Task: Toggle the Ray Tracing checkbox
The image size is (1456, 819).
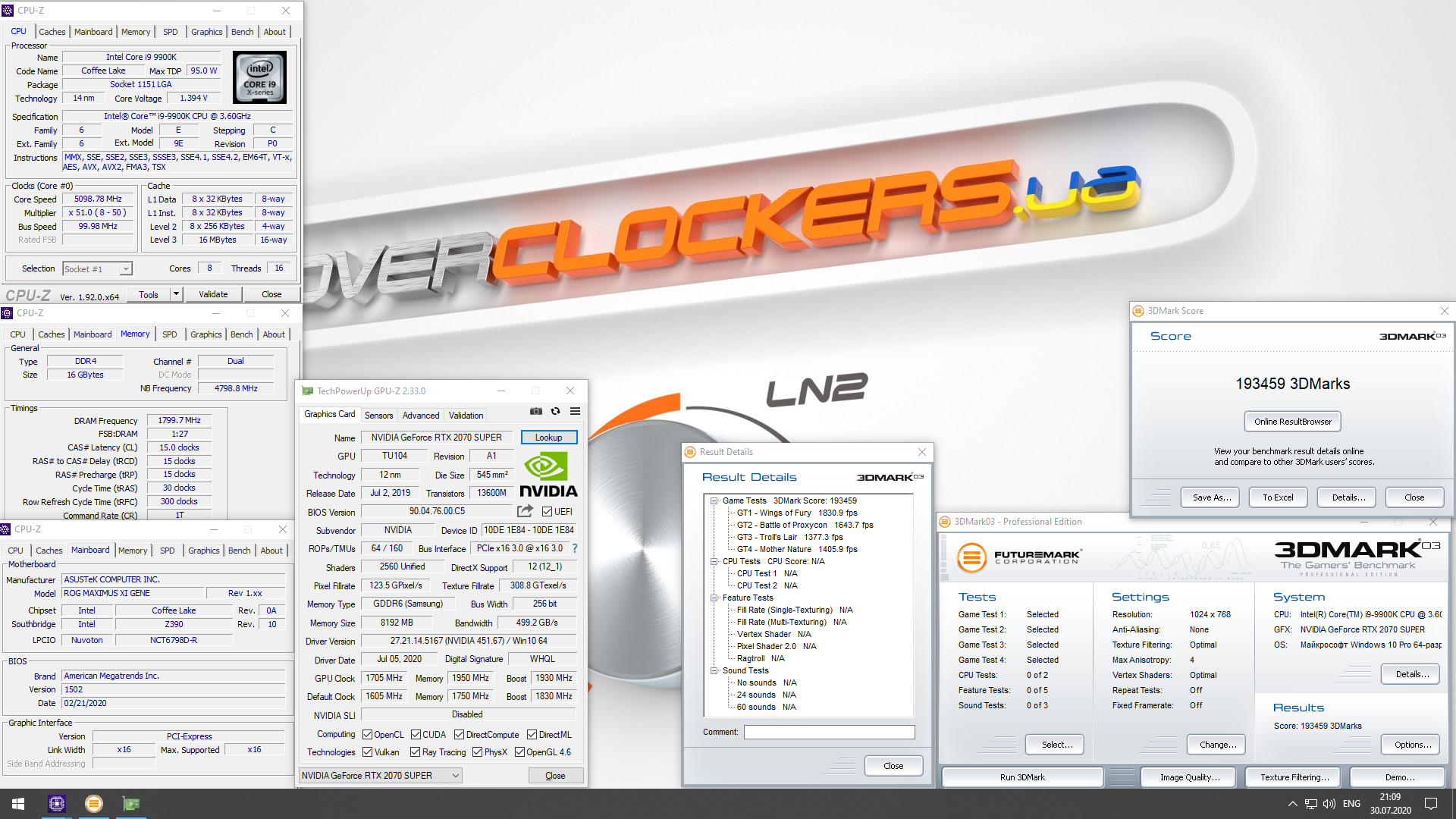Action: 415,752
